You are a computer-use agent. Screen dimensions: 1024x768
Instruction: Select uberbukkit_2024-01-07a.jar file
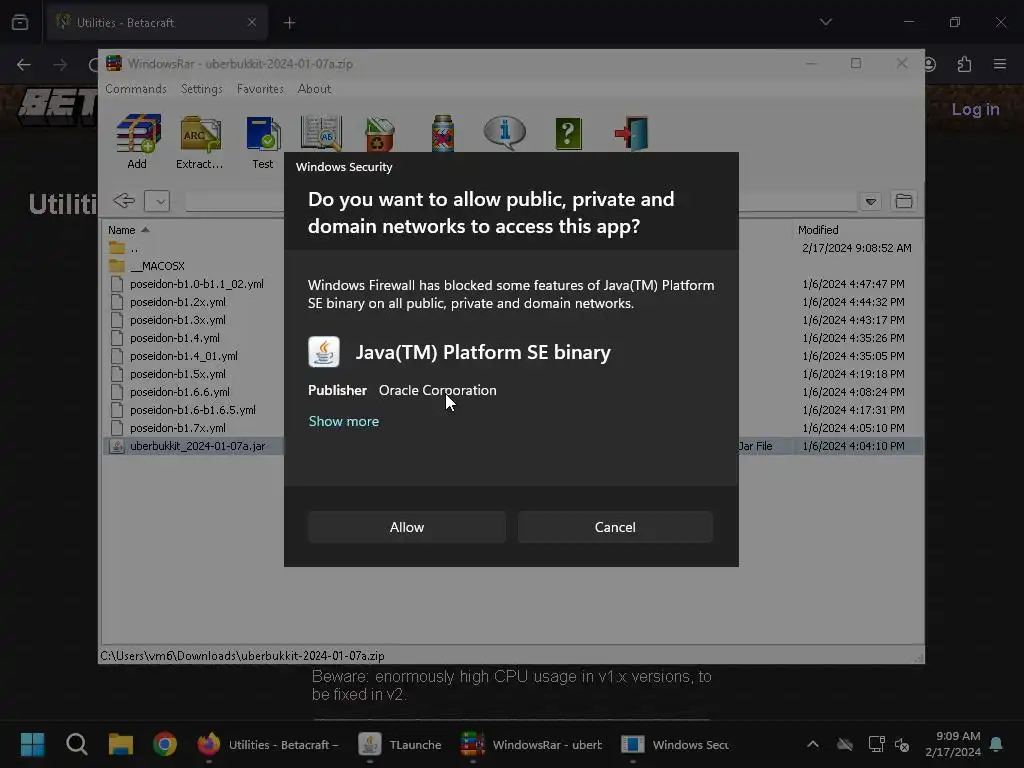coord(197,446)
